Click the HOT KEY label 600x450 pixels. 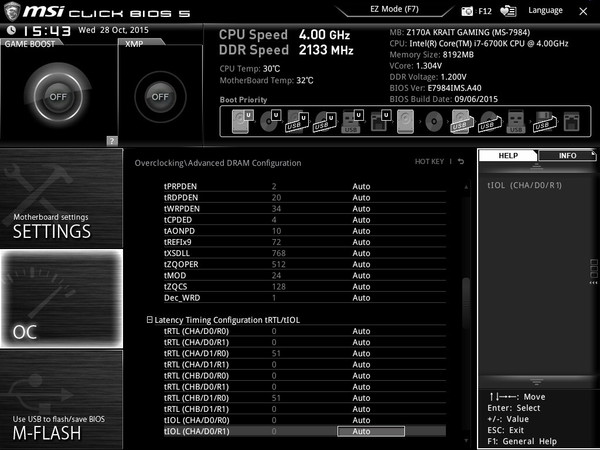[429, 161]
